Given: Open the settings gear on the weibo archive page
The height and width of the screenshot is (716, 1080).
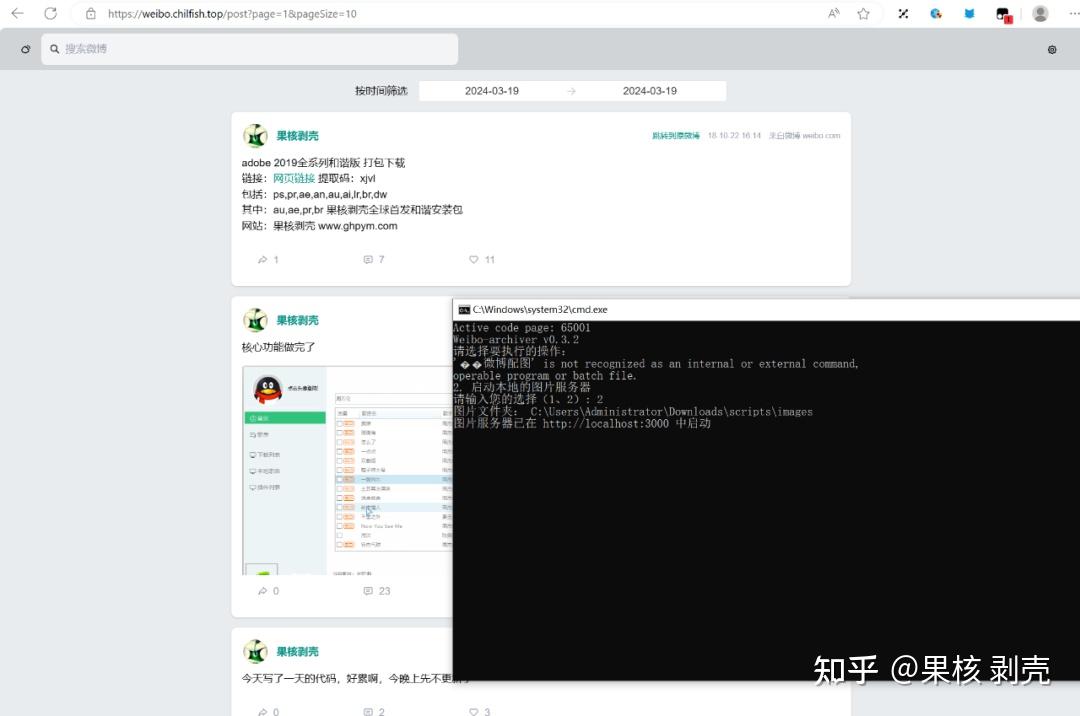Looking at the screenshot, I should [x=1052, y=48].
